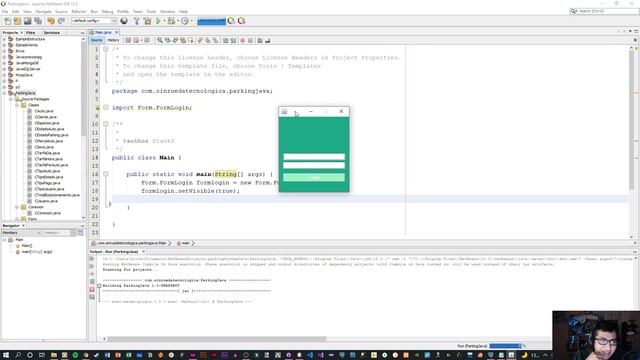Click the Output horizontal scrollbar
The width and height of the screenshot is (640, 360).
(x=216, y=339)
